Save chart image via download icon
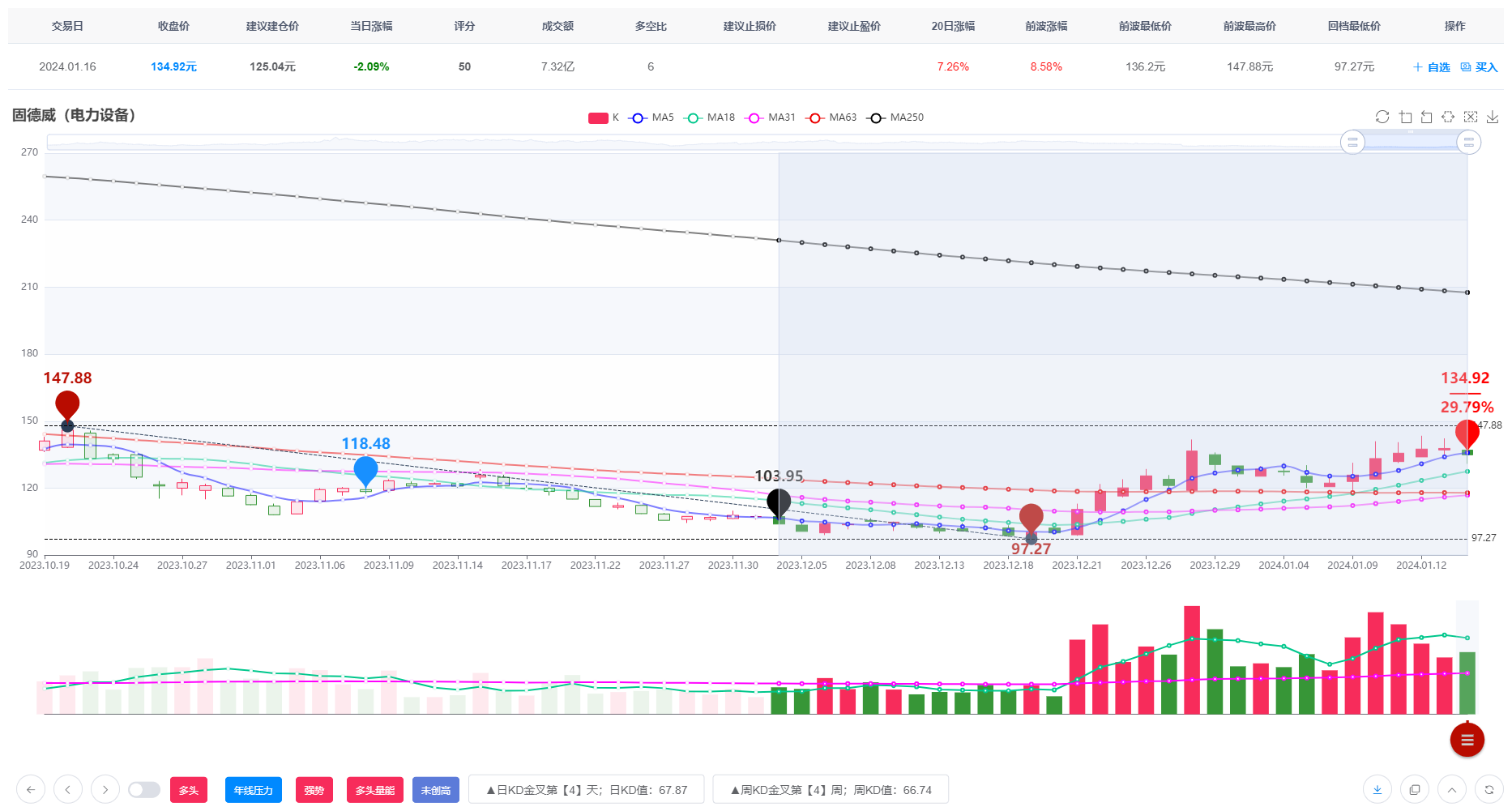 tap(1493, 117)
